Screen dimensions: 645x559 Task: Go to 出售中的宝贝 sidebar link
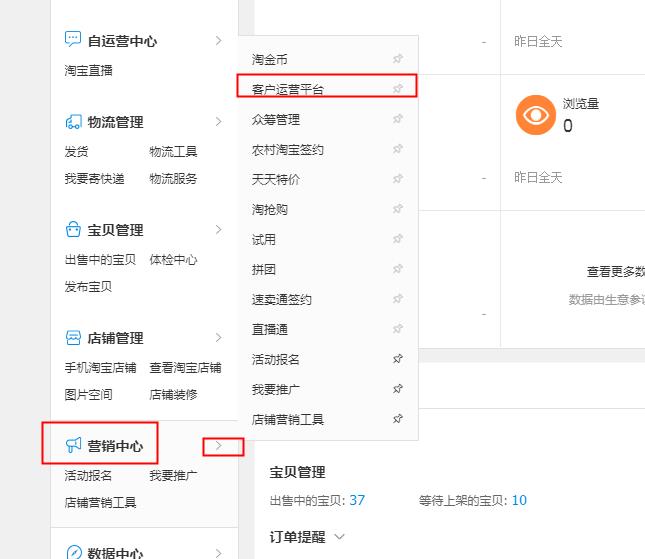coord(100,260)
